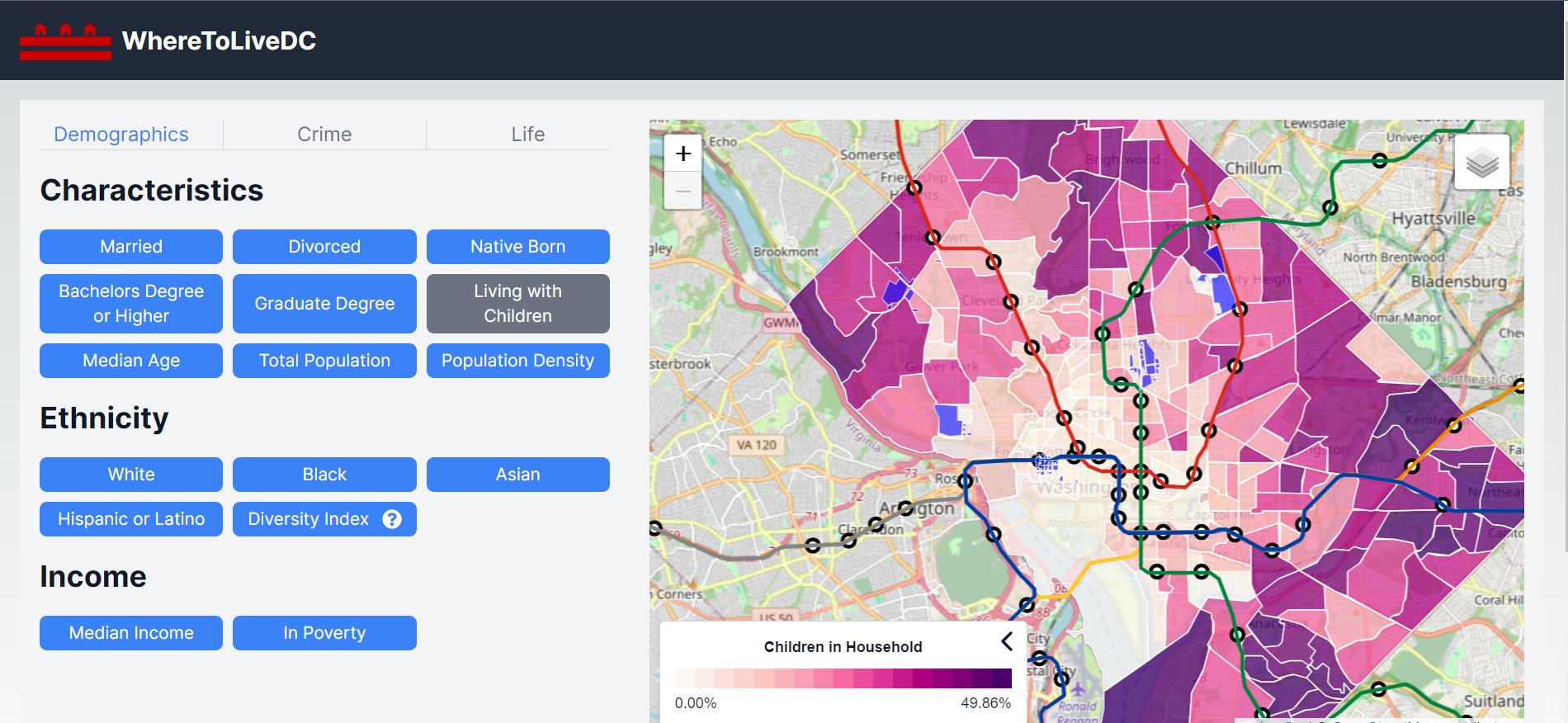Click the WhereToLiveDC flag logo
This screenshot has width=1568, height=723.
tap(65, 41)
